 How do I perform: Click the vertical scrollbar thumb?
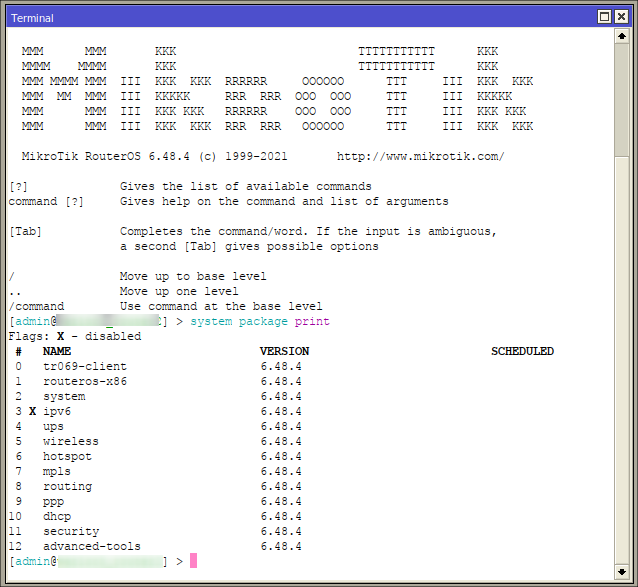click(622, 100)
